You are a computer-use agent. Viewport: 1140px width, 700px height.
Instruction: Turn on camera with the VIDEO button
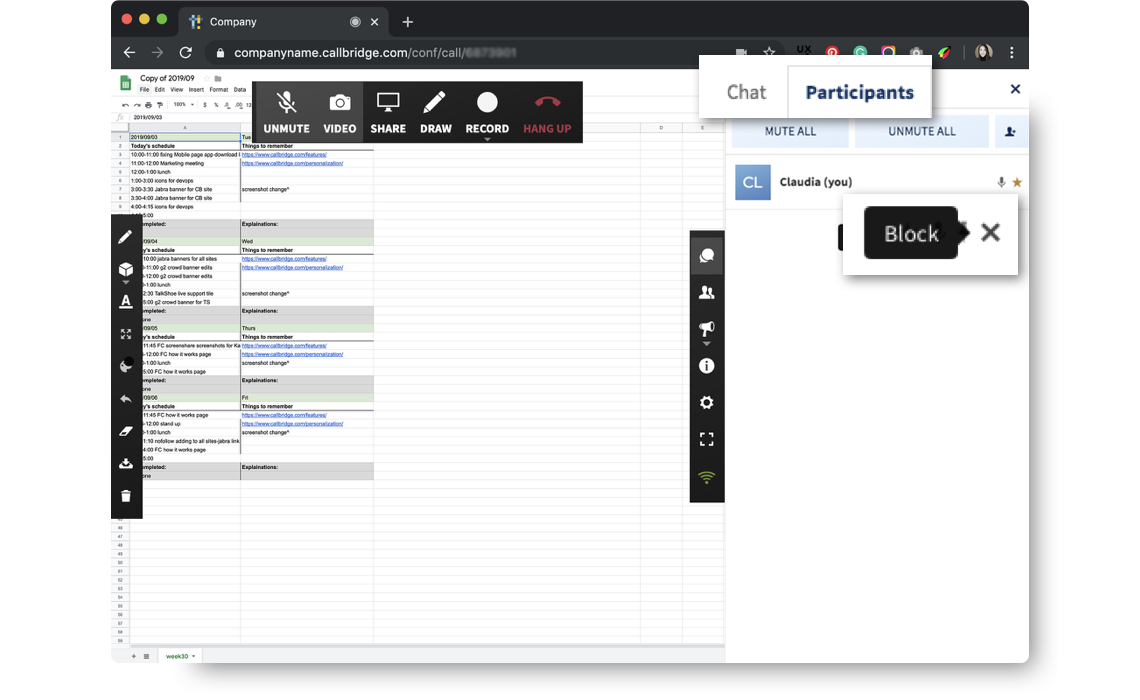coord(339,112)
